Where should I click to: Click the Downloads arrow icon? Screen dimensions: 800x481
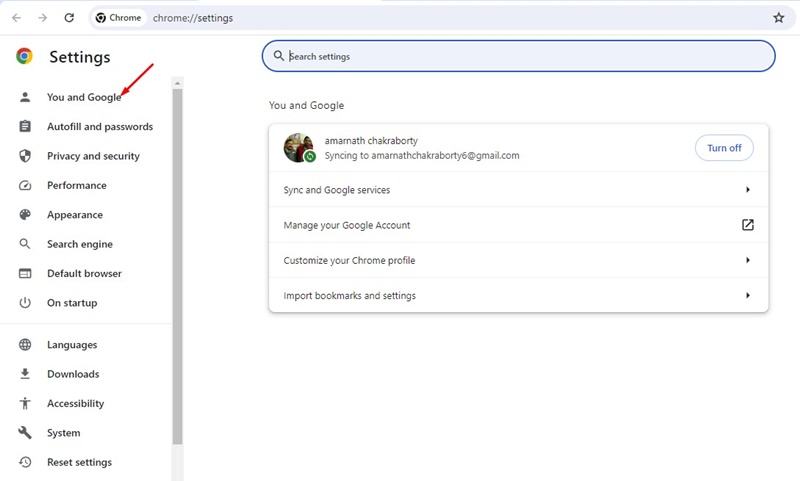25,374
